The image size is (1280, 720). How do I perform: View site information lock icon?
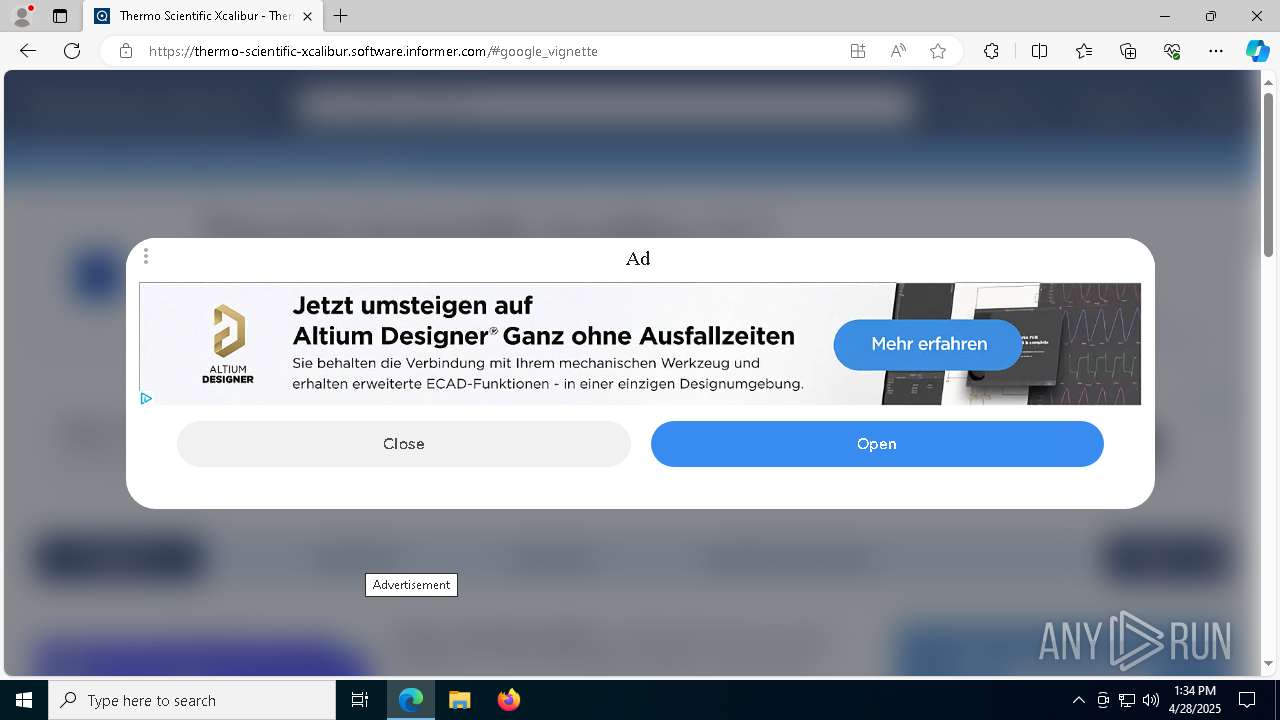pyautogui.click(x=126, y=51)
